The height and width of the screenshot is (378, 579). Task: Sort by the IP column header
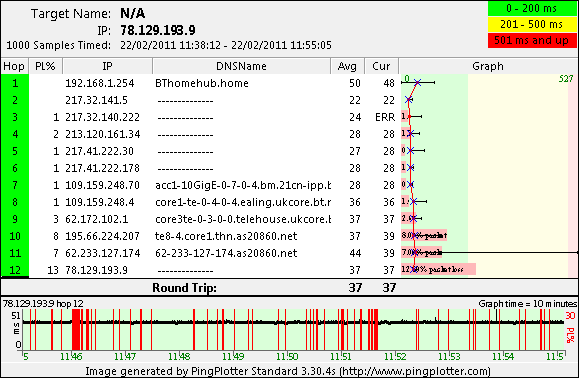(x=107, y=66)
